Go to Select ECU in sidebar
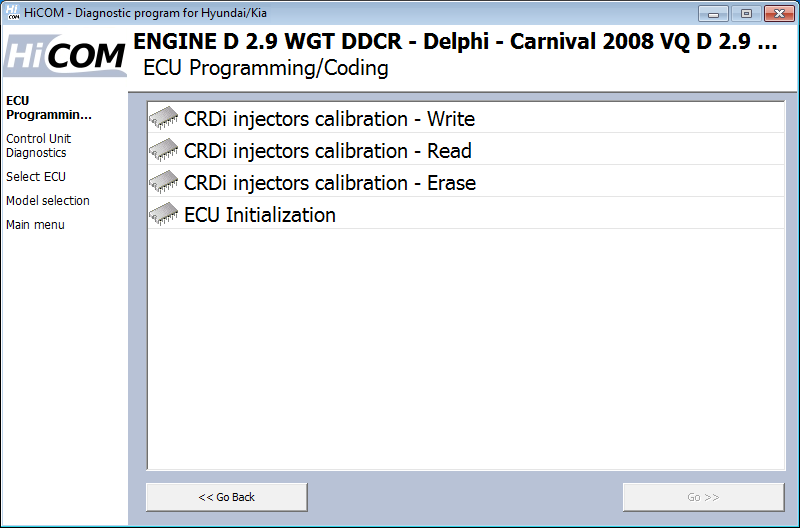Screen dimensions: 800x528 point(36,177)
